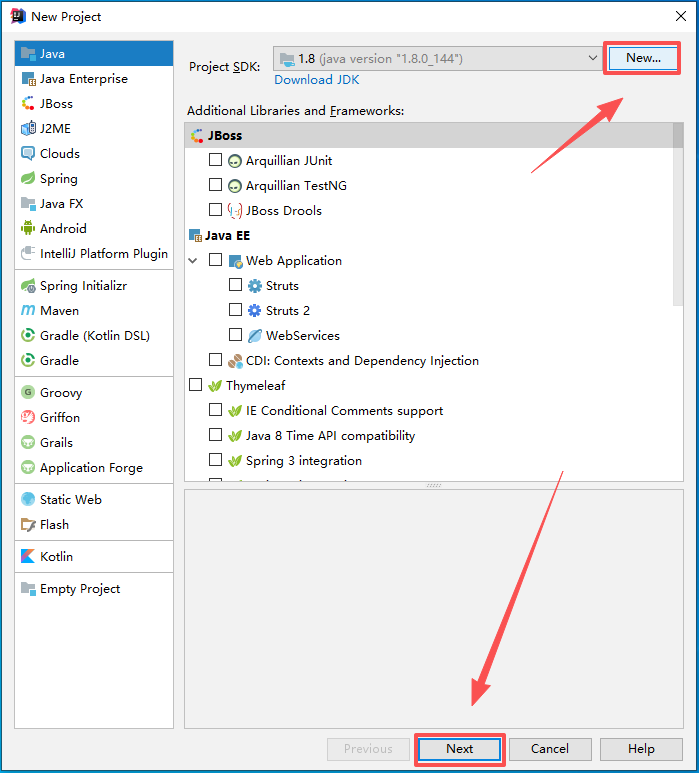This screenshot has height=773, width=699.
Task: Click the Maven m icon
Action: point(28,311)
